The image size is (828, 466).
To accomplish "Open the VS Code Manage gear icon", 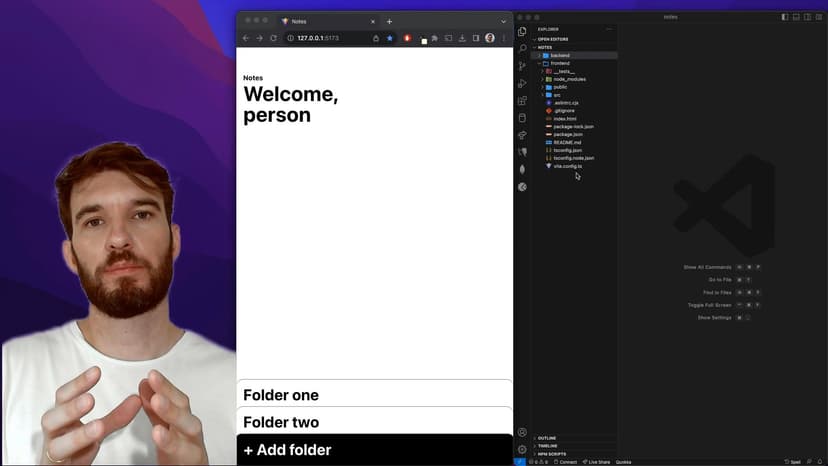I will click(x=522, y=449).
